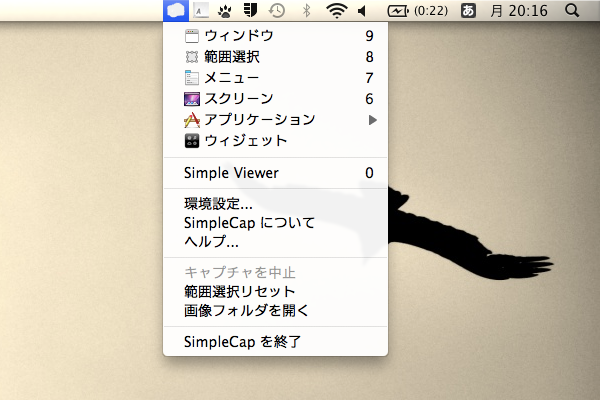The height and width of the screenshot is (400, 600).
Task: Click the application icon beside アプリケーション
Action: coord(192,120)
